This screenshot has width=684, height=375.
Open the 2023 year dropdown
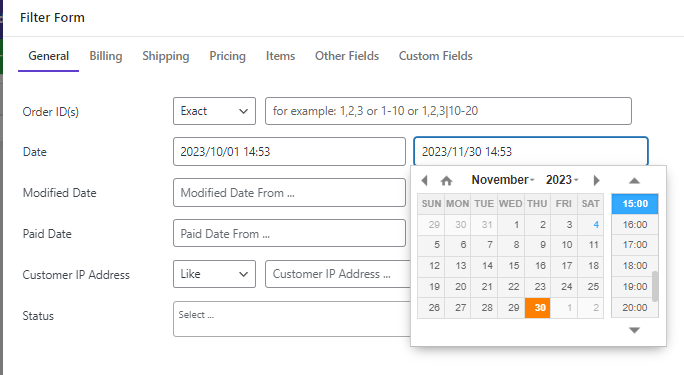click(x=562, y=180)
